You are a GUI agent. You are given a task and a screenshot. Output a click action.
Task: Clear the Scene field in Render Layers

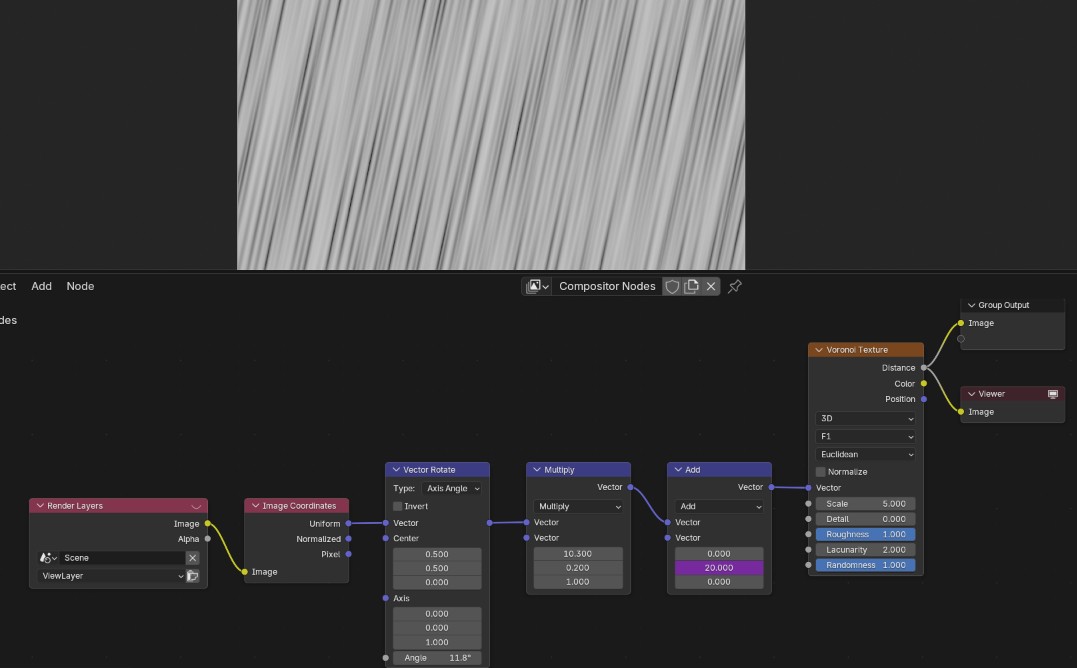coord(192,558)
